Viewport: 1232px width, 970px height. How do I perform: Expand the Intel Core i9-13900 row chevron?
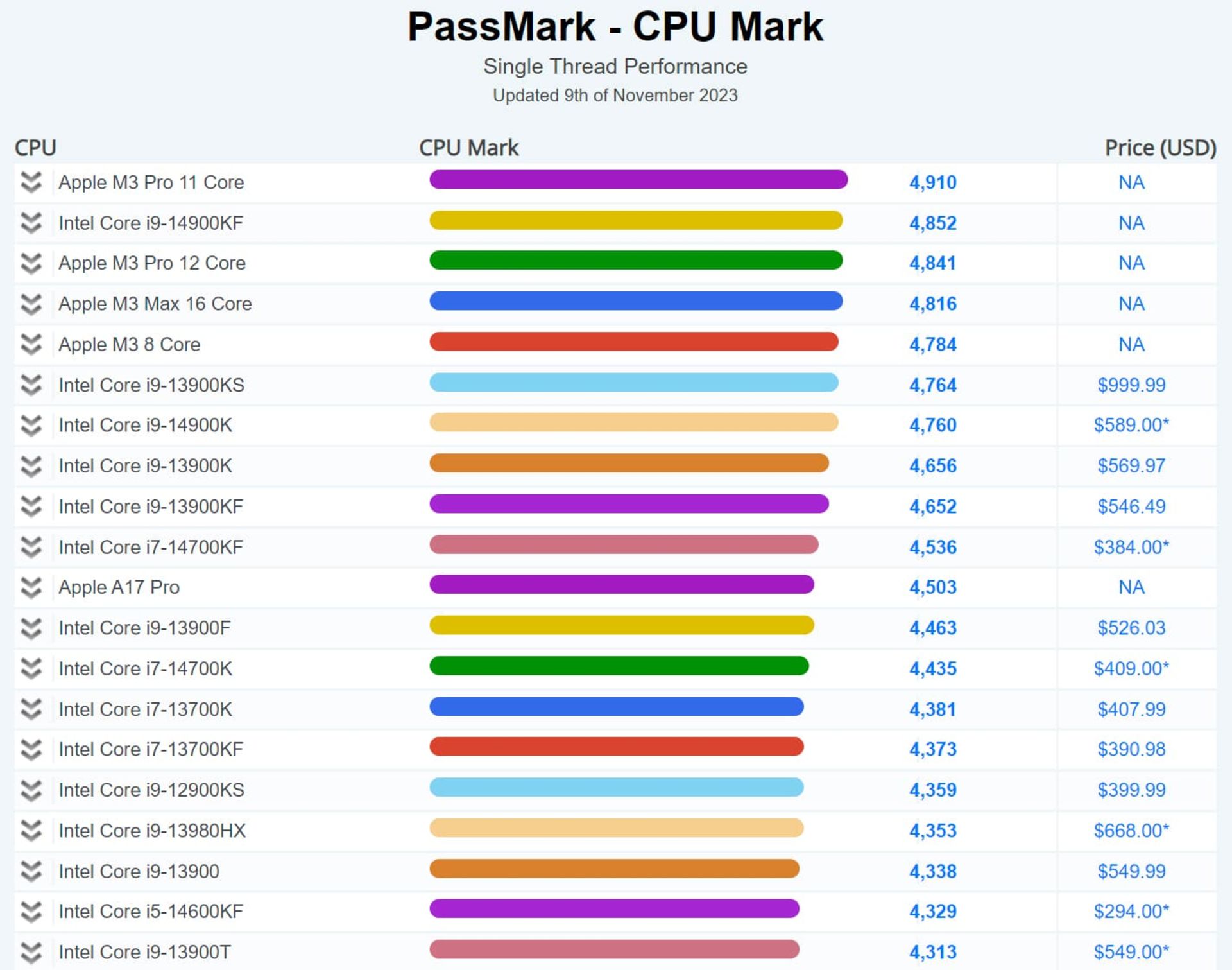[31, 871]
